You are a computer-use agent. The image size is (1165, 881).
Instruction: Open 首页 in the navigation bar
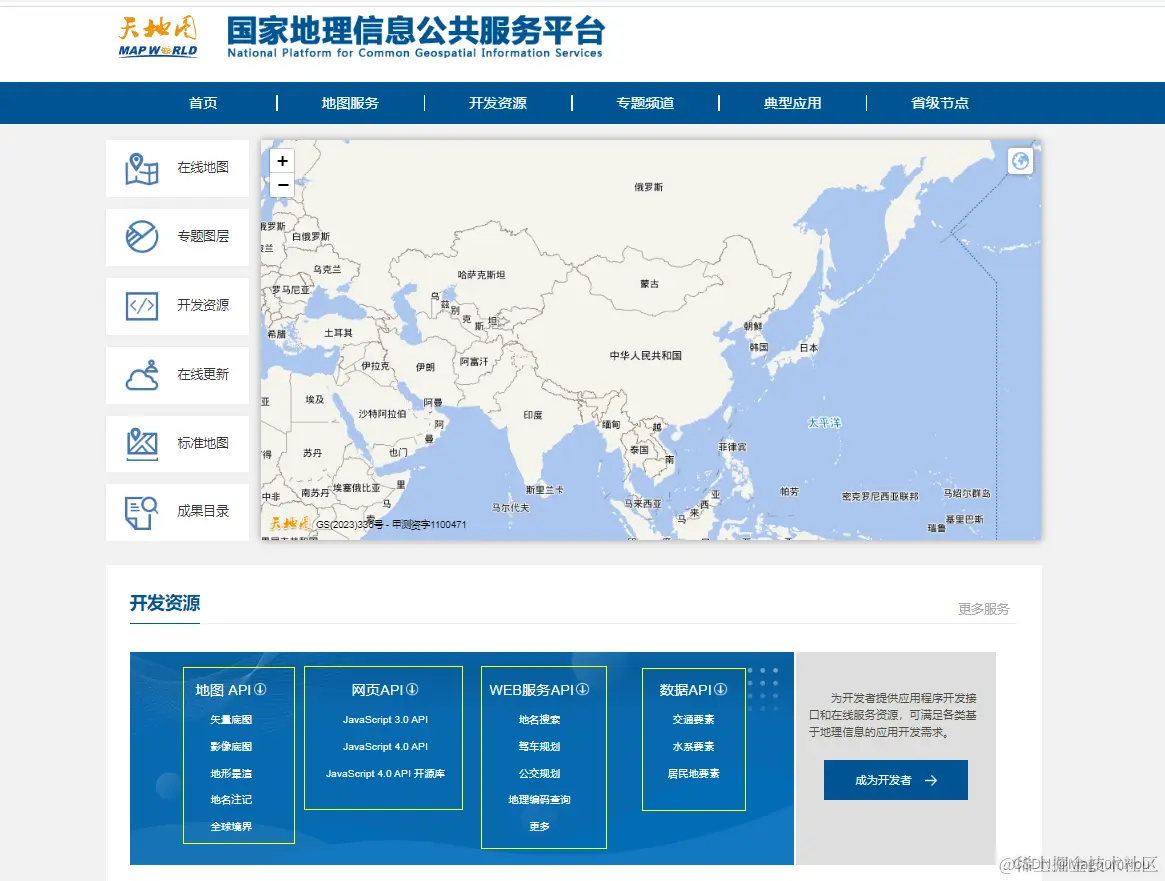[x=203, y=103]
